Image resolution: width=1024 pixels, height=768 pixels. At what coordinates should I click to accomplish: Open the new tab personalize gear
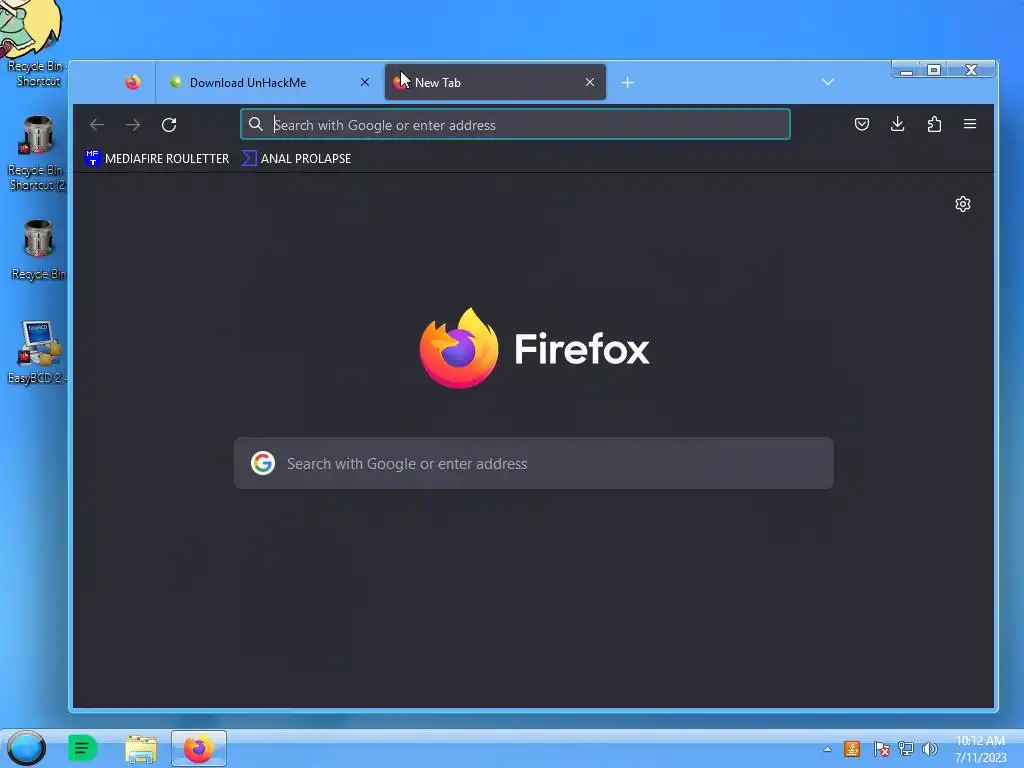pos(963,204)
